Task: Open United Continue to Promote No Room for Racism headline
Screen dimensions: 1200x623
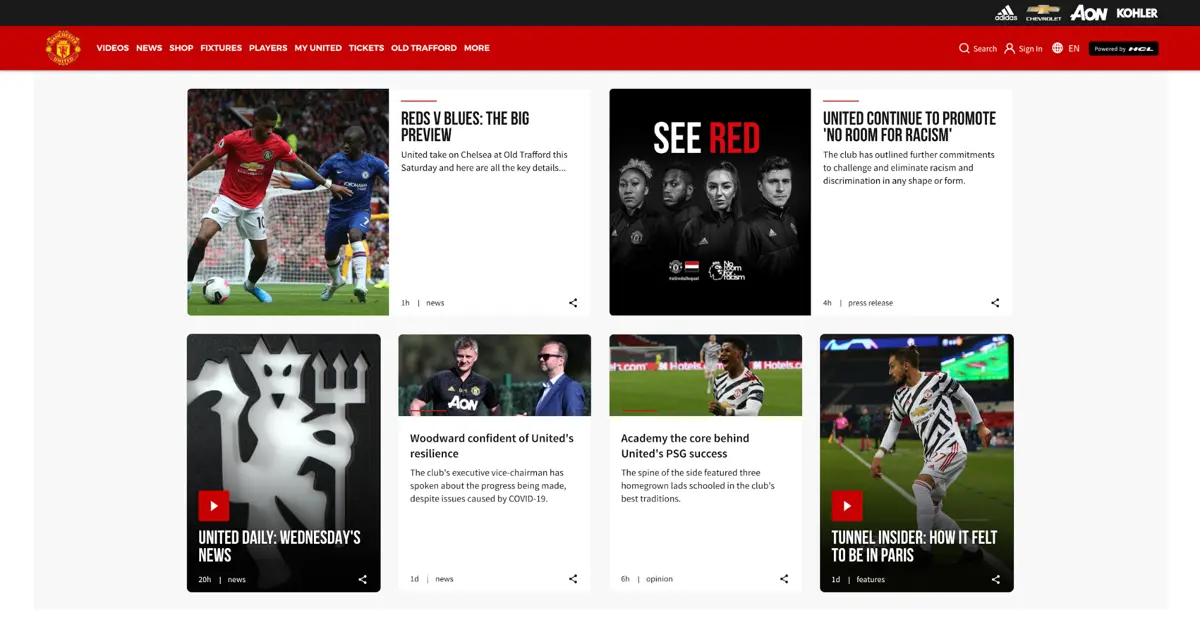Action: 909,127
